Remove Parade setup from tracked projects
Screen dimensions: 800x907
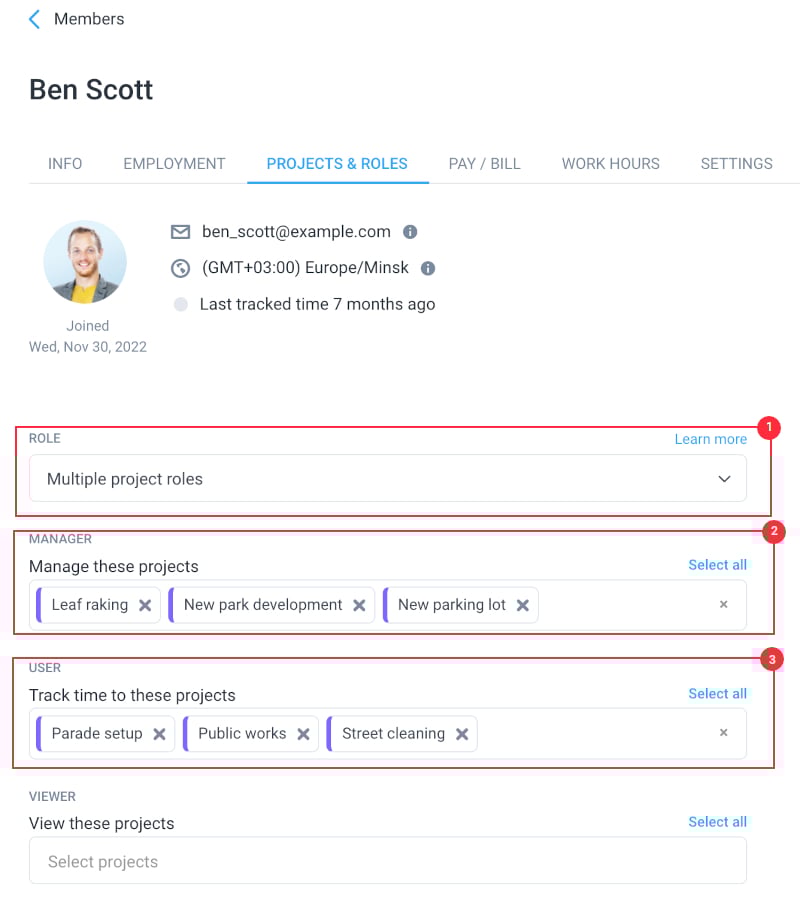click(x=160, y=734)
